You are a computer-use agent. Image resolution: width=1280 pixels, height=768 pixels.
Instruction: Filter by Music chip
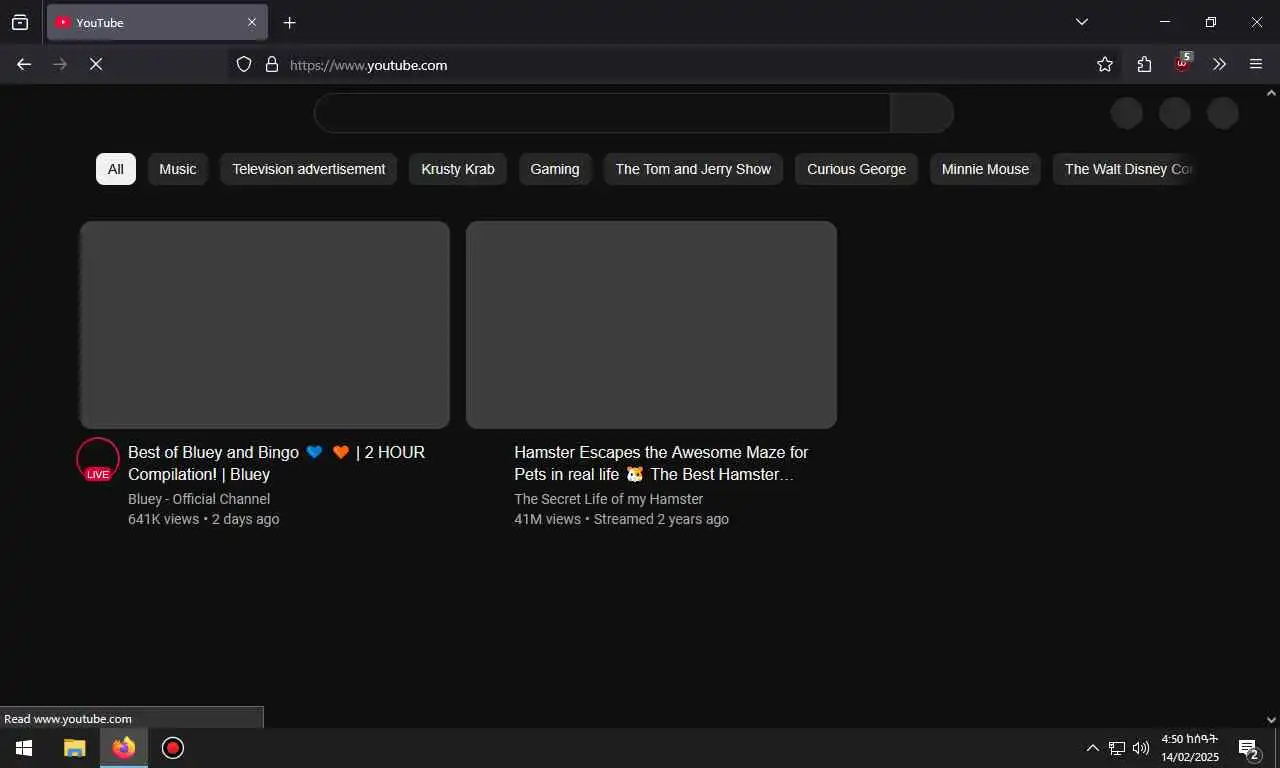(178, 169)
